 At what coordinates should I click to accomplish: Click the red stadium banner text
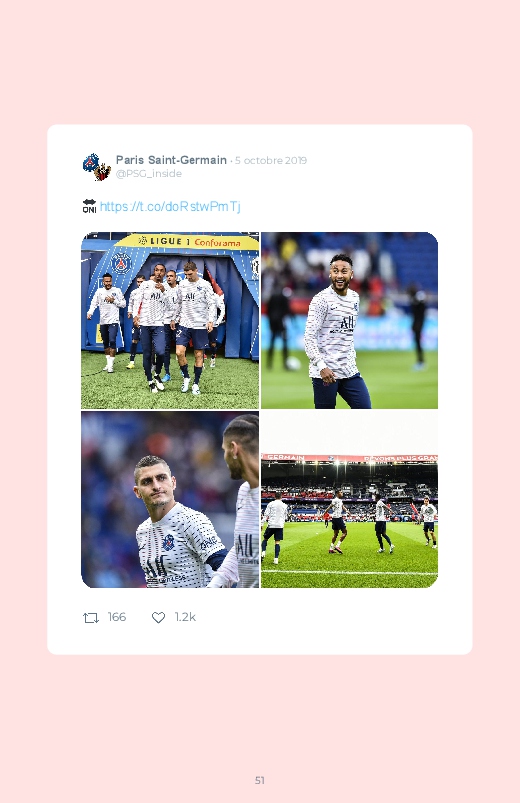click(x=349, y=457)
